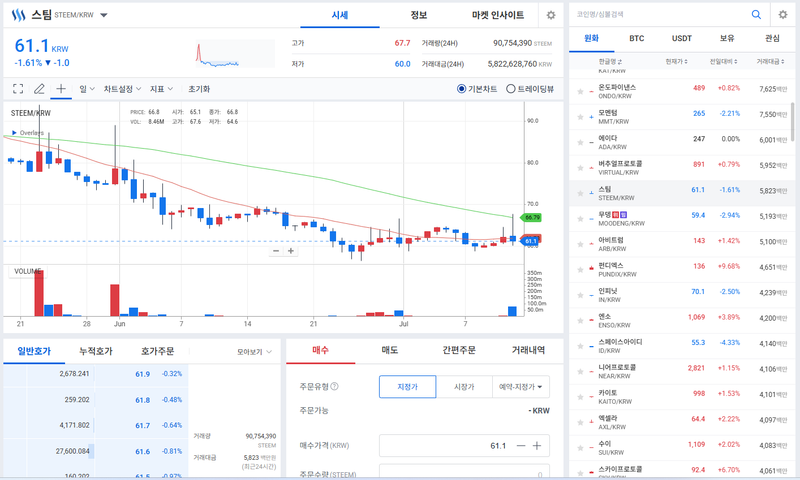The width and height of the screenshot is (800, 480).
Task: Zoom in the chart with plus button
Action: 291,251
